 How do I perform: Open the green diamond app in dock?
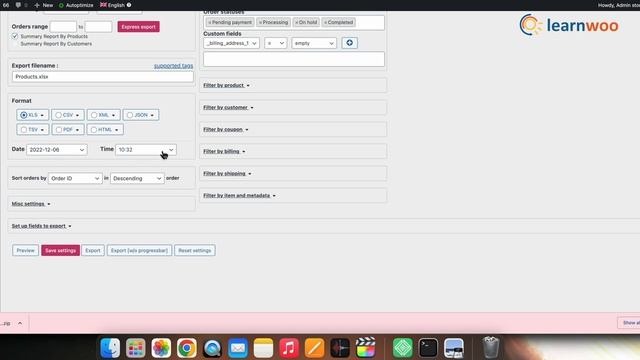403,348
